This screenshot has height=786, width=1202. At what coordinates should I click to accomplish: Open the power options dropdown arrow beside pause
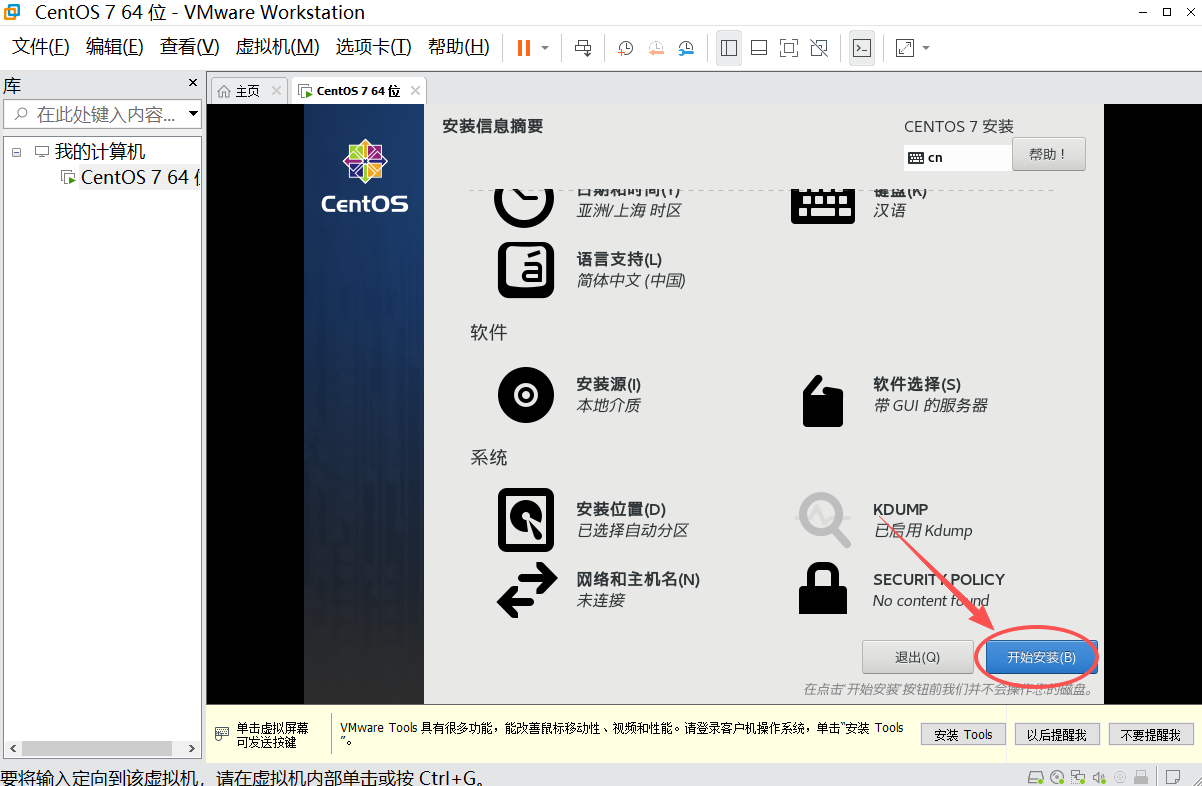545,48
